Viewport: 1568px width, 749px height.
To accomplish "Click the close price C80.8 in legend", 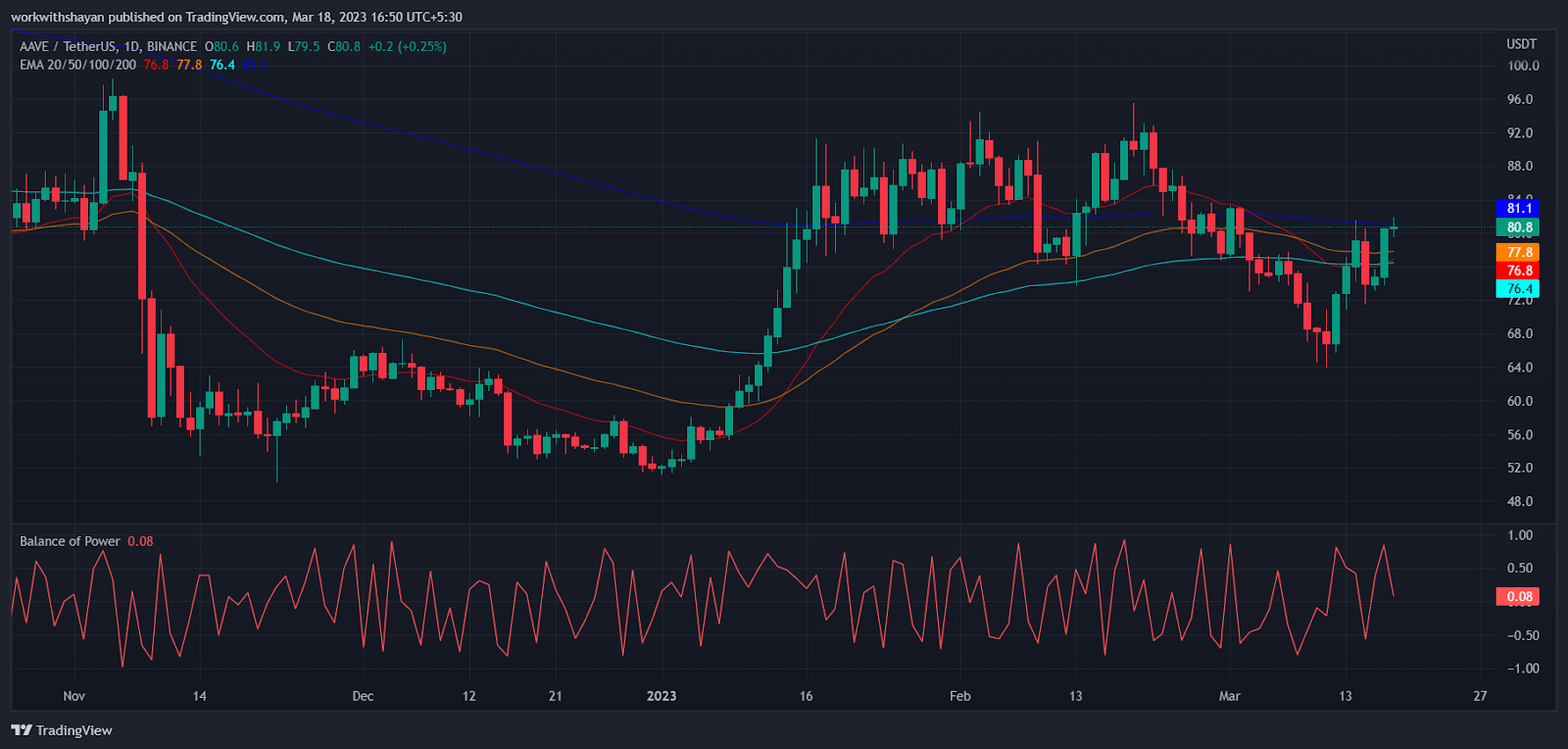I will [x=344, y=46].
